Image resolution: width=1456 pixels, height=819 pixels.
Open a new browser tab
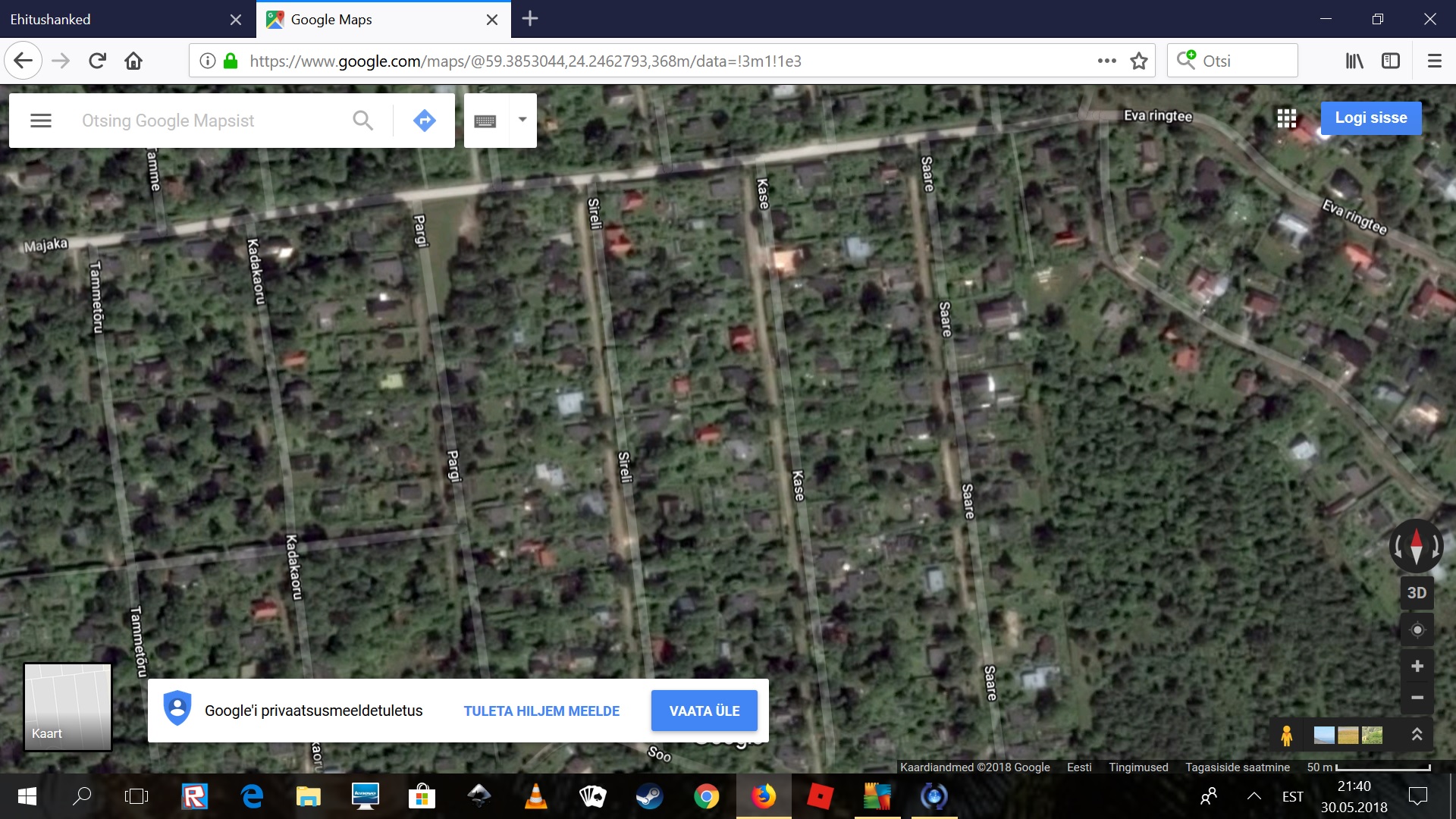pyautogui.click(x=530, y=19)
